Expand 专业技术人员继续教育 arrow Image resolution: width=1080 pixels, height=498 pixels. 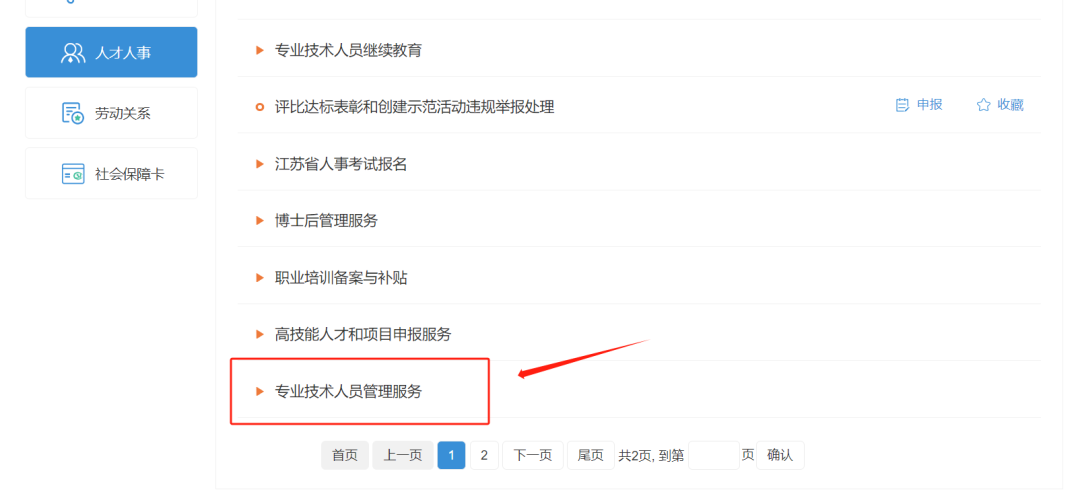(260, 50)
